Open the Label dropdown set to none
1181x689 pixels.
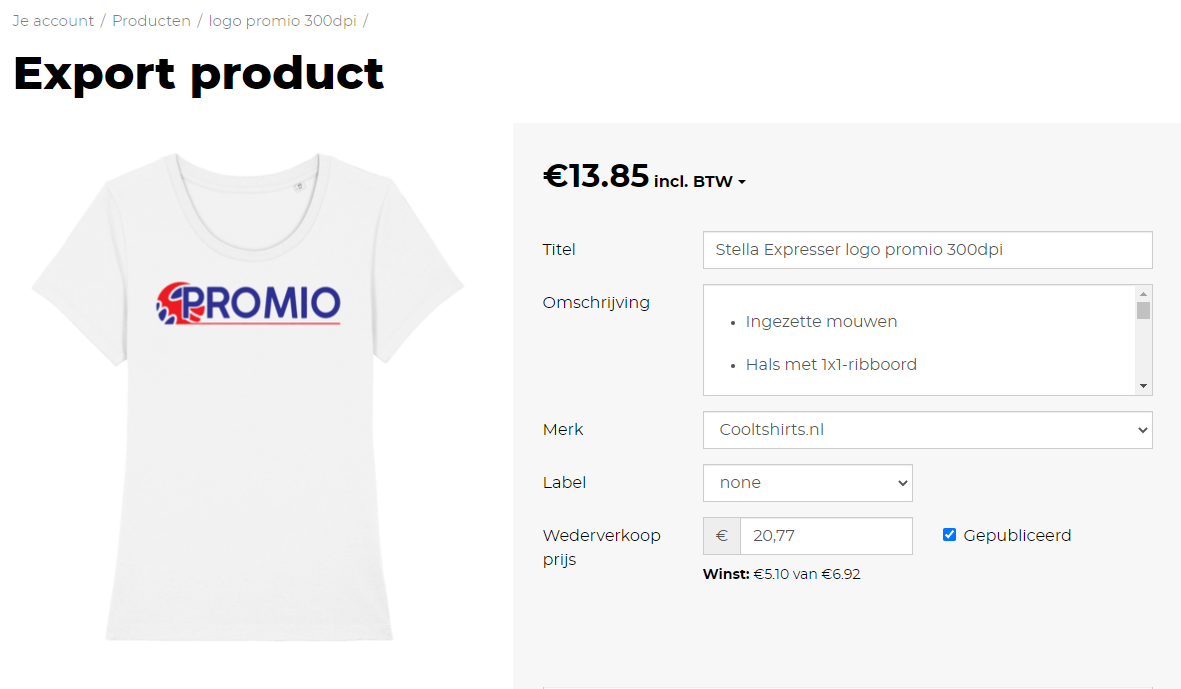[807, 483]
